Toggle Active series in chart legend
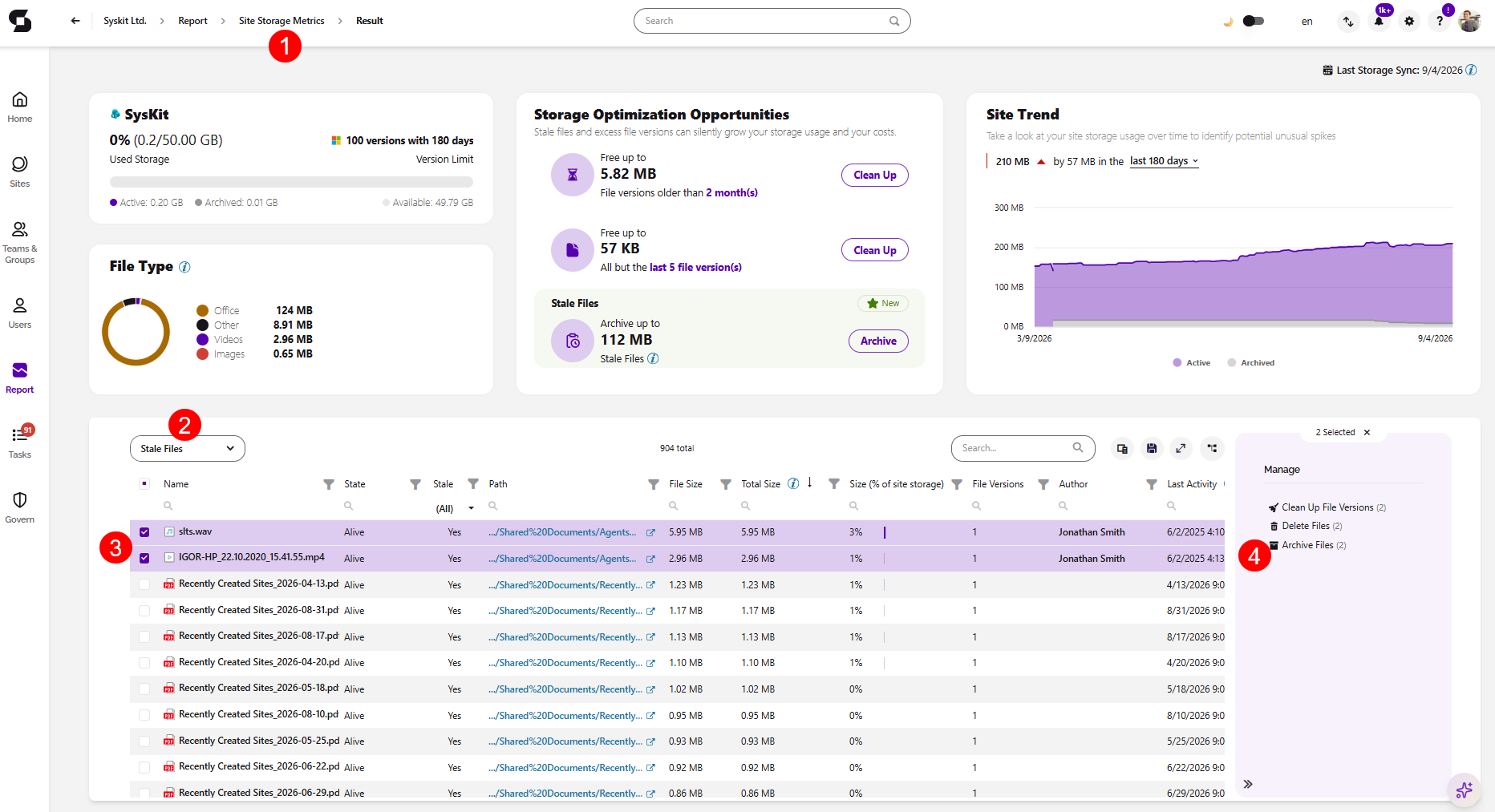1495x812 pixels. pyautogui.click(x=1191, y=362)
